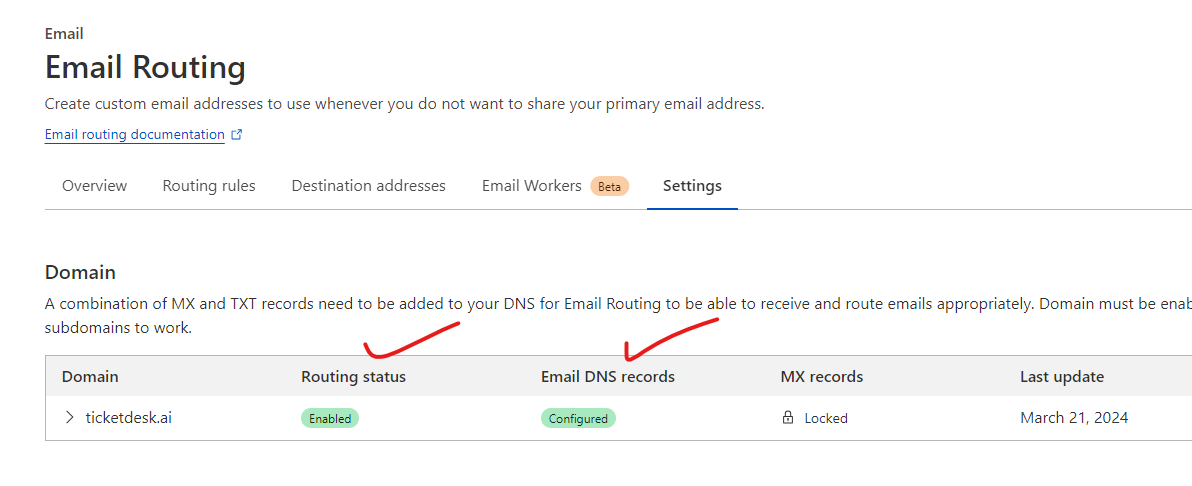This screenshot has height=486, width=1192.
Task: Click the green Enabled status badge
Action: click(x=330, y=418)
